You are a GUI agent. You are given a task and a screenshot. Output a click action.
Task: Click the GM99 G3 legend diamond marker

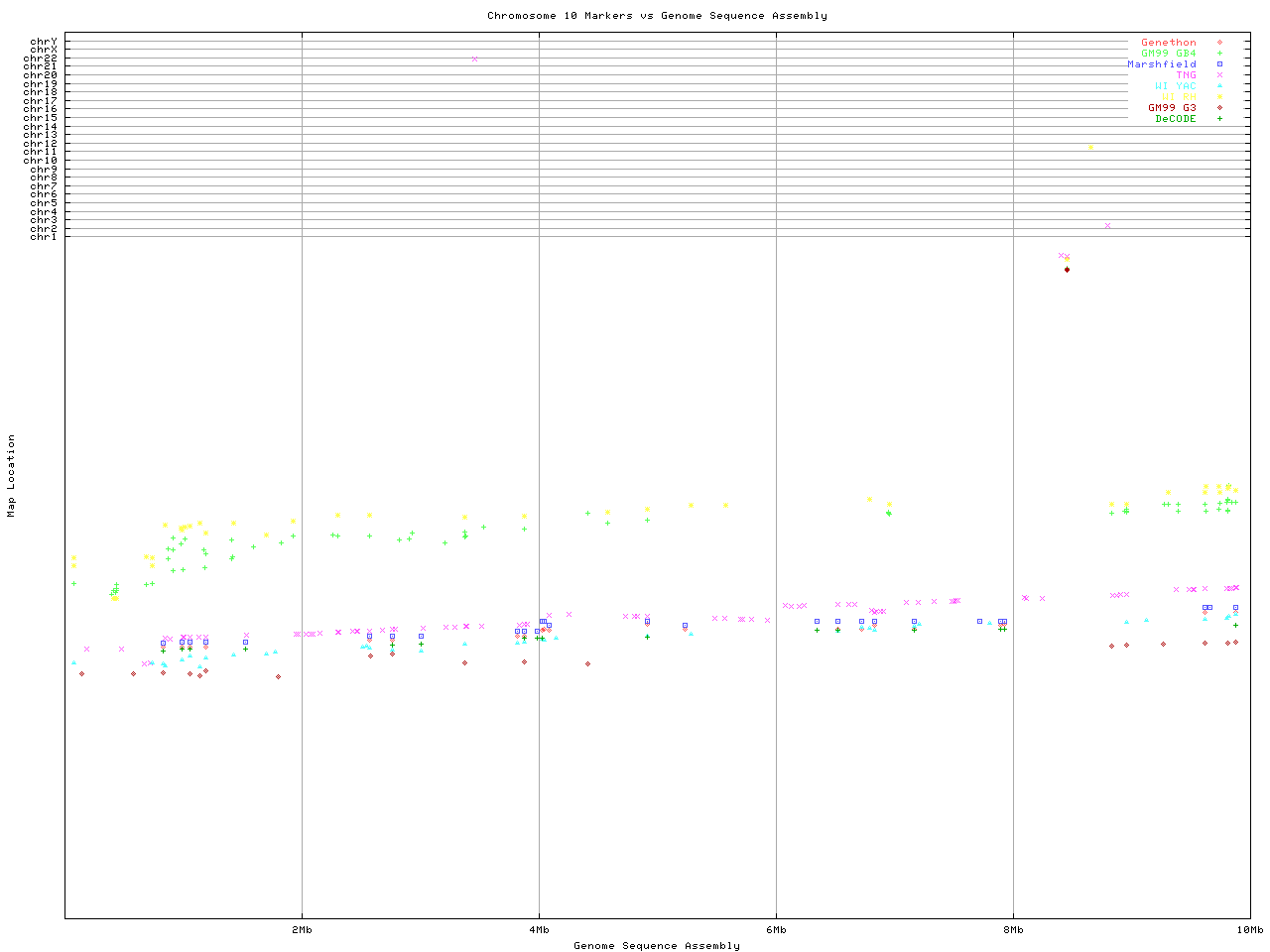click(1219, 108)
